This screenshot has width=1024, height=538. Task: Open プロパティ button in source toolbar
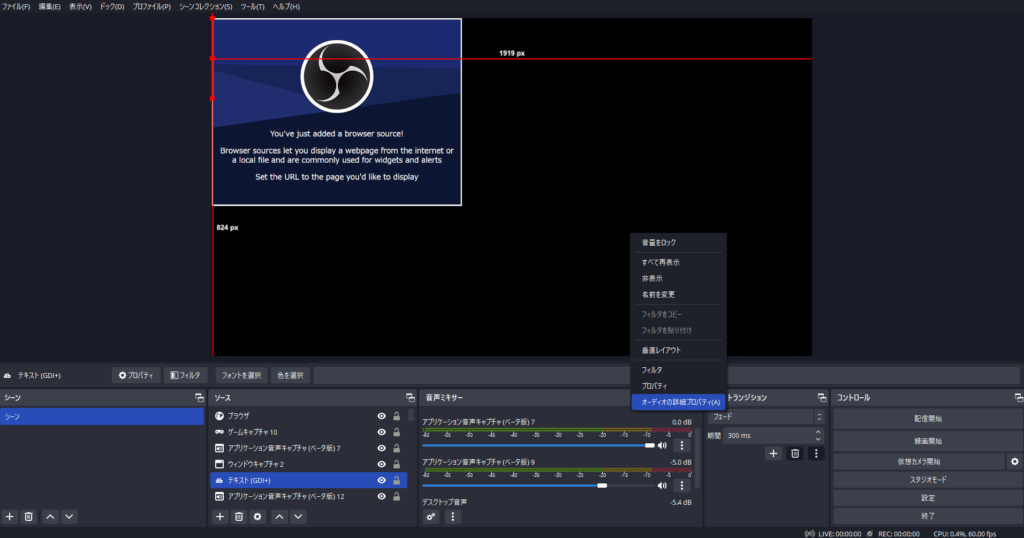(136, 375)
